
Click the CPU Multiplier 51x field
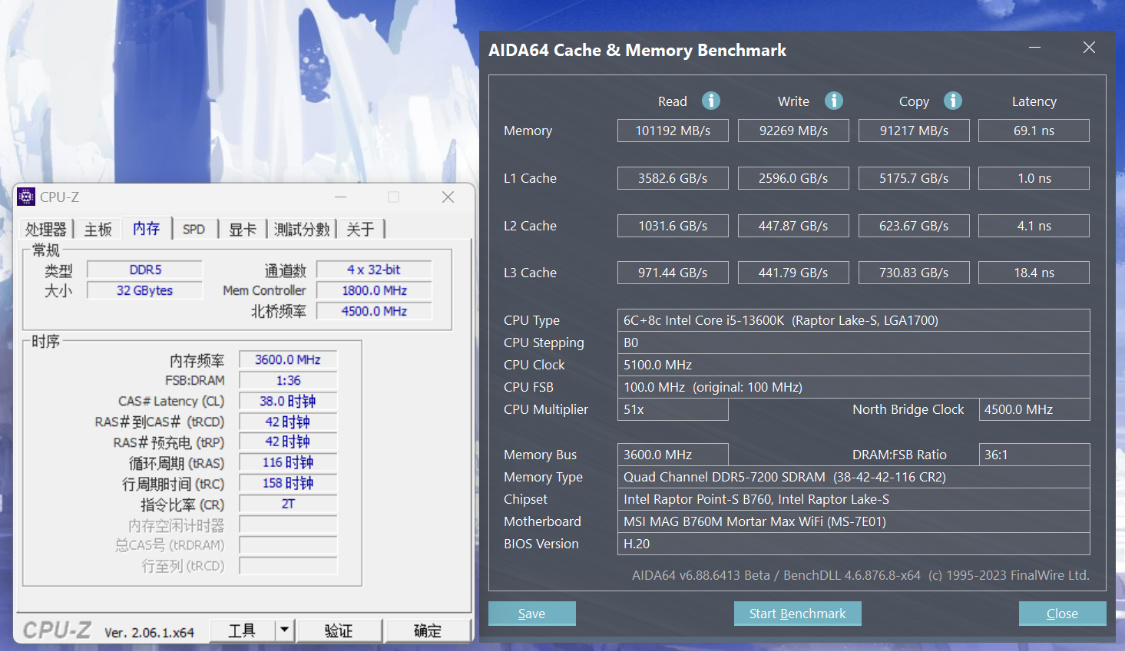click(x=672, y=409)
